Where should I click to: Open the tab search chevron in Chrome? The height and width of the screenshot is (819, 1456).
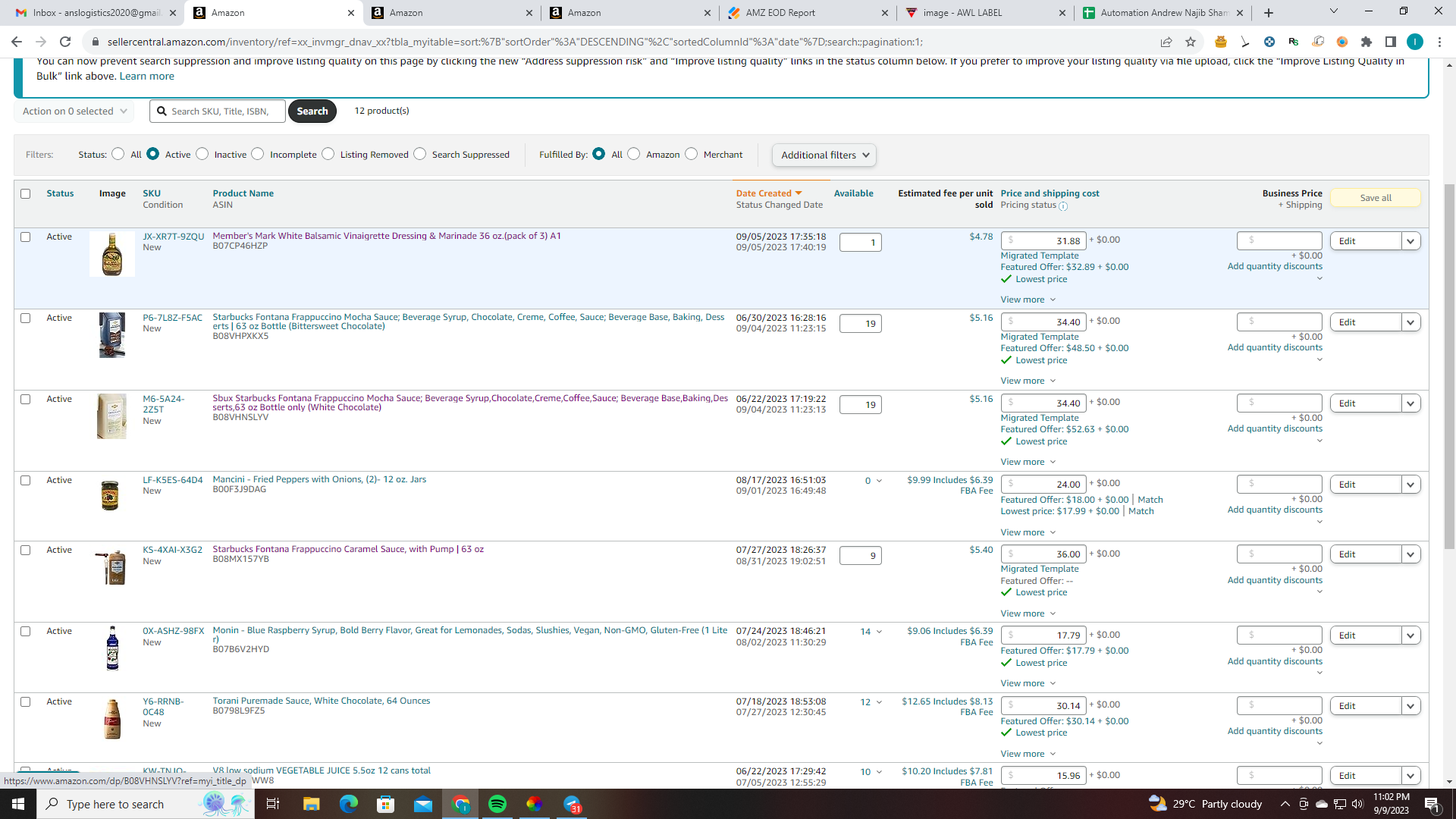[1334, 11]
